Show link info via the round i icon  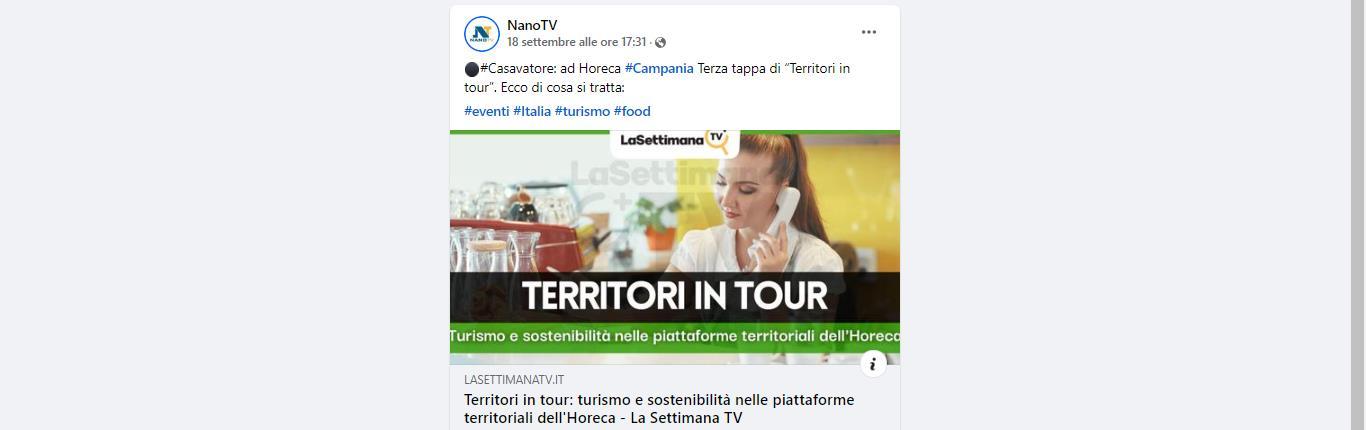[873, 363]
